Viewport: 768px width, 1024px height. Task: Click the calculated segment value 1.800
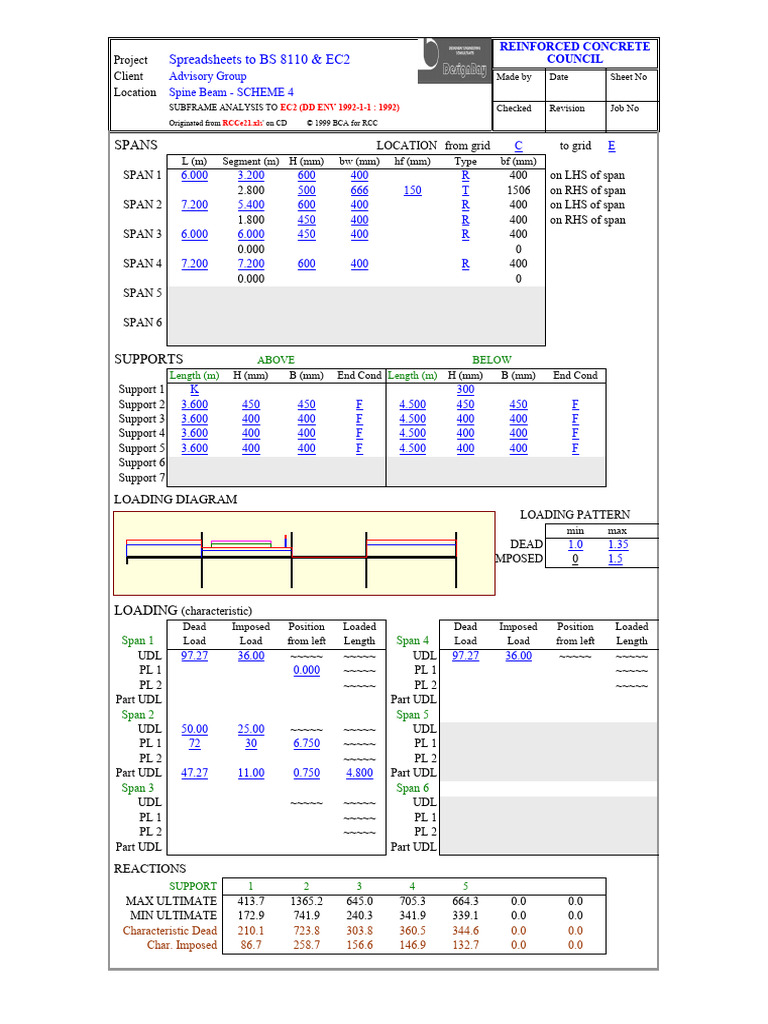[x=251, y=219]
